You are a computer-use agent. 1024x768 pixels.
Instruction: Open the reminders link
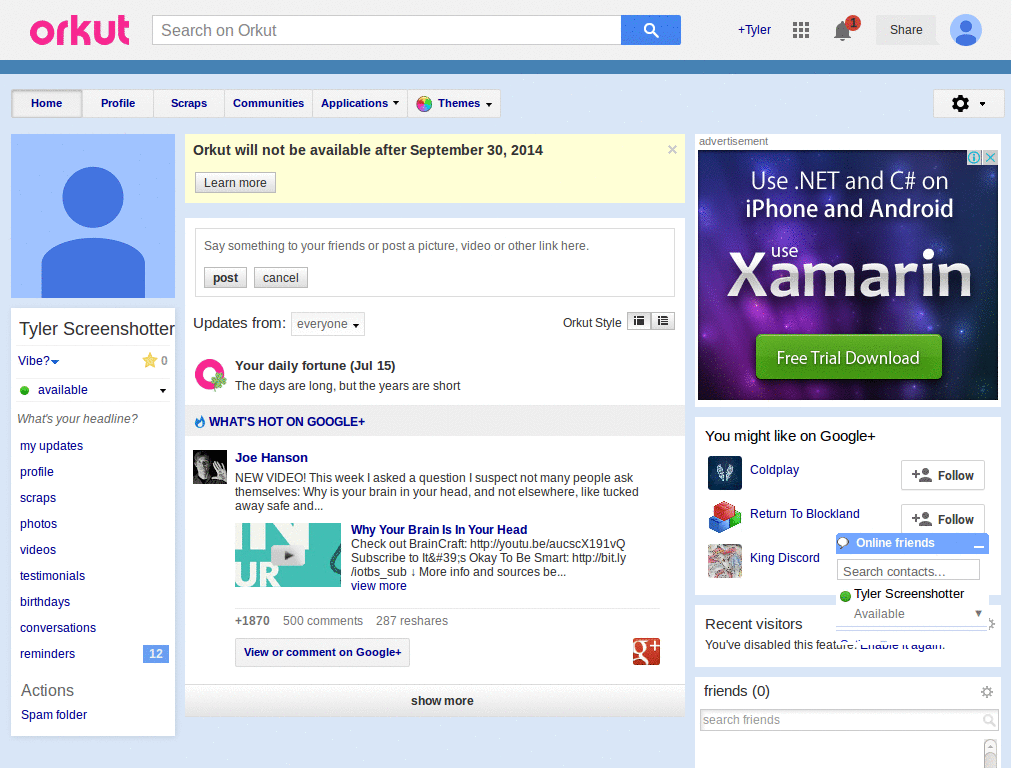(x=47, y=654)
